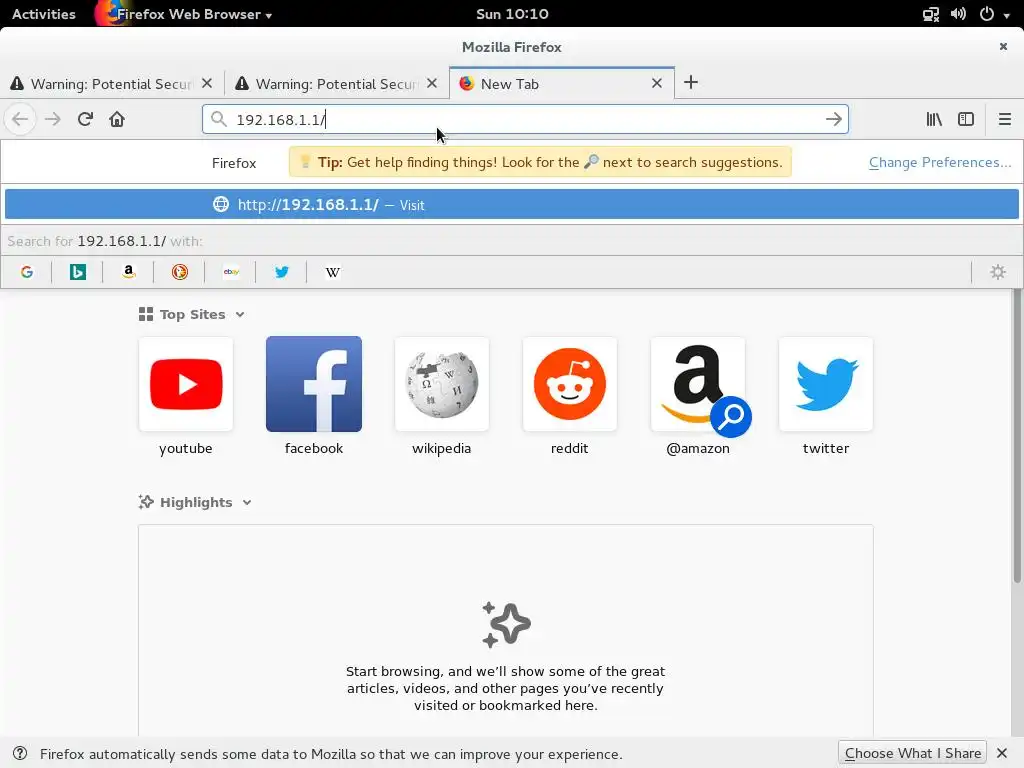The image size is (1024, 768).
Task: Click the globe icon on Visit row
Action: click(221, 204)
